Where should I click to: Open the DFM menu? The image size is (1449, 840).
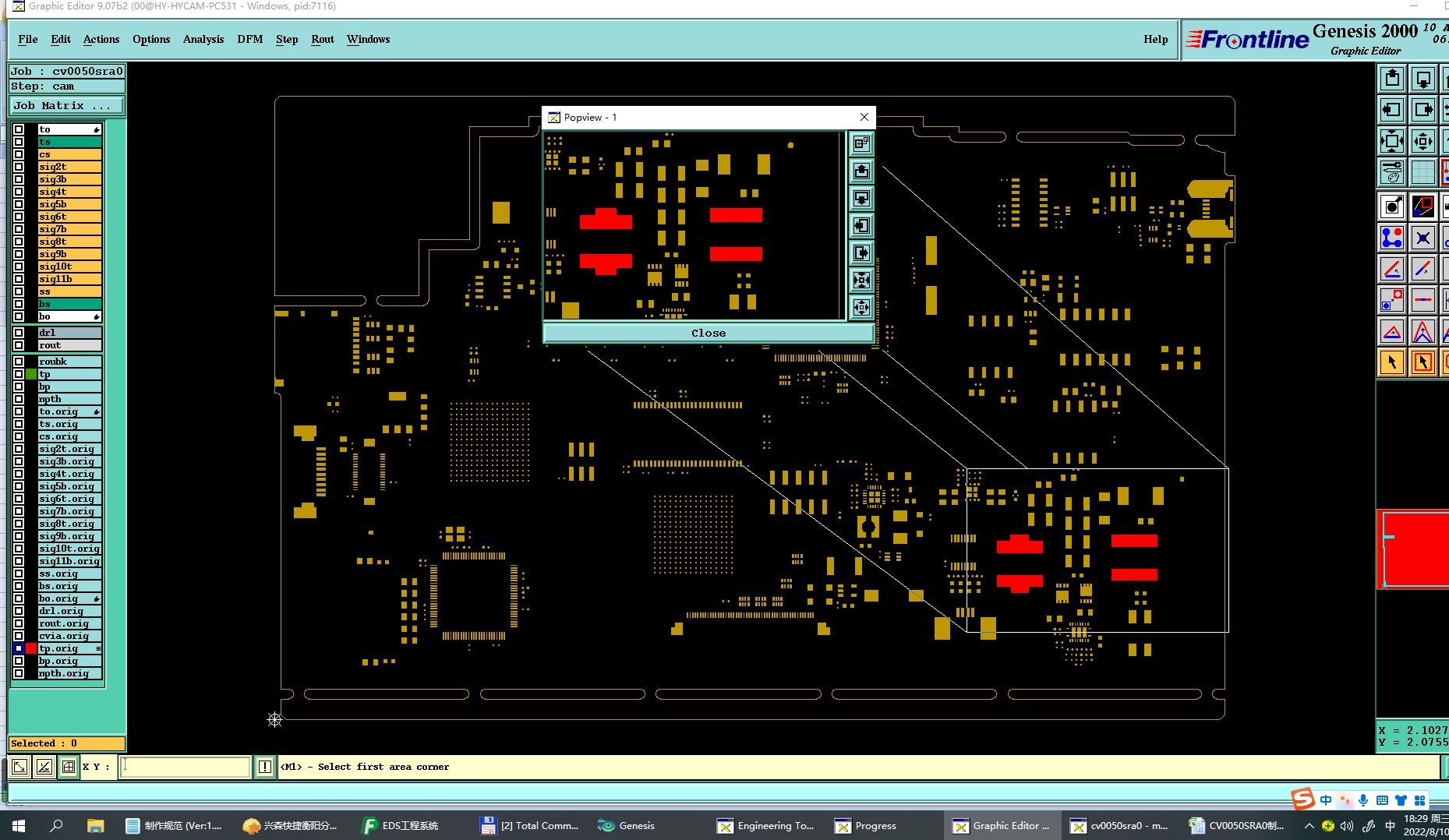tap(250, 39)
